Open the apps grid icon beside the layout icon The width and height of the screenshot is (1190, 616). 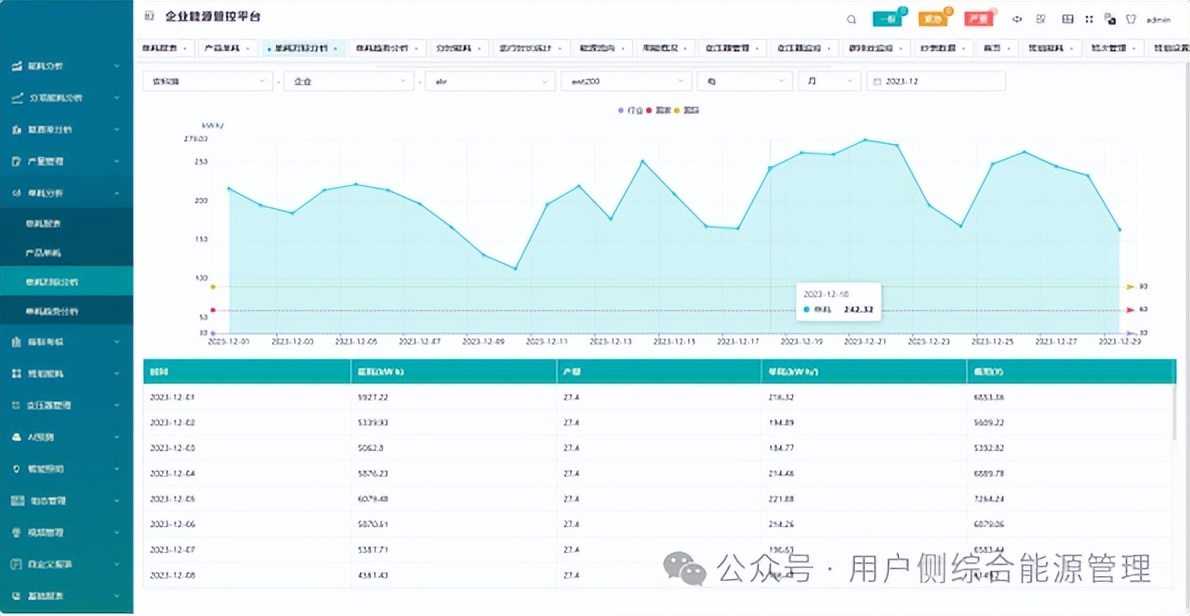pyautogui.click(x=1089, y=18)
